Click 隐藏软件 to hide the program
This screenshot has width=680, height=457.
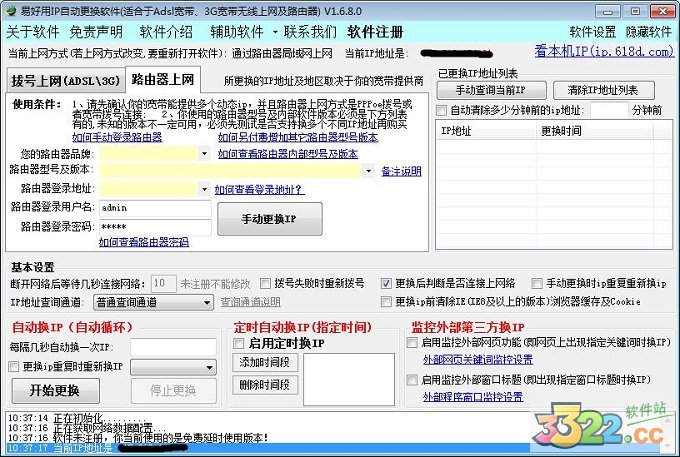pyautogui.click(x=648, y=32)
